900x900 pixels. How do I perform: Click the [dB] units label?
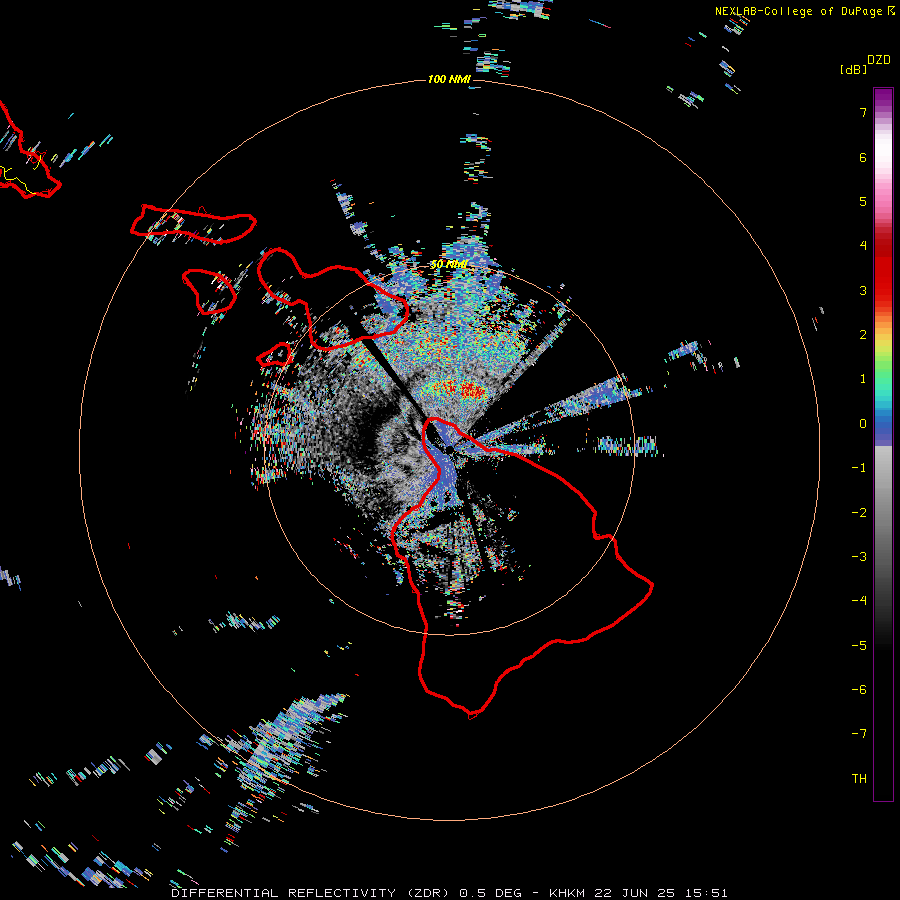coord(854,69)
